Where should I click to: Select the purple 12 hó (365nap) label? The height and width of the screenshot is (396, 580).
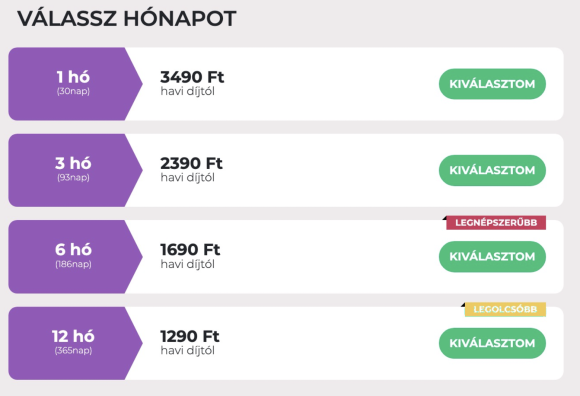(75, 343)
